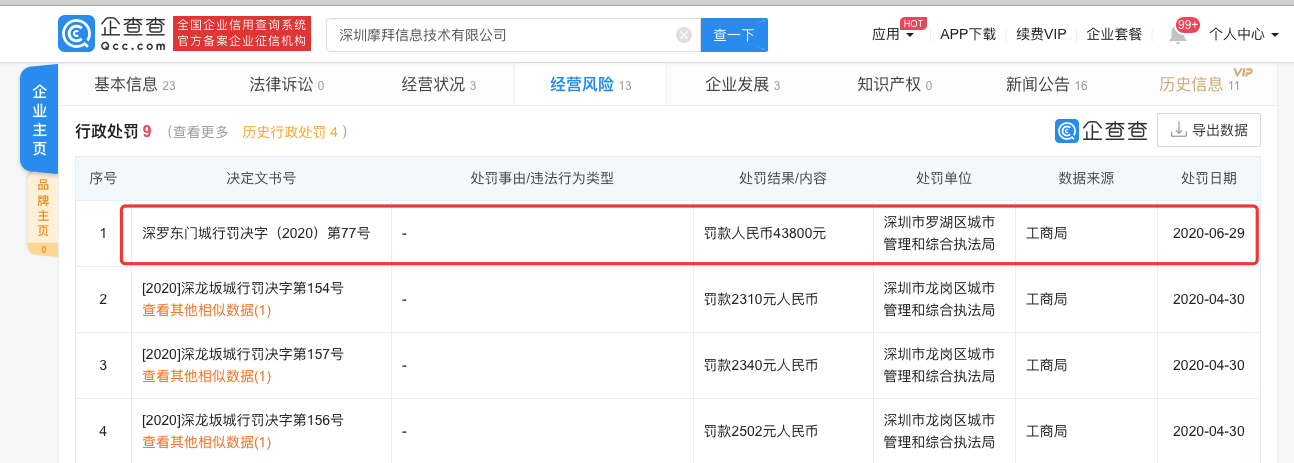Select the 企业主页 side tab
The image size is (1294, 463).
coord(39,120)
